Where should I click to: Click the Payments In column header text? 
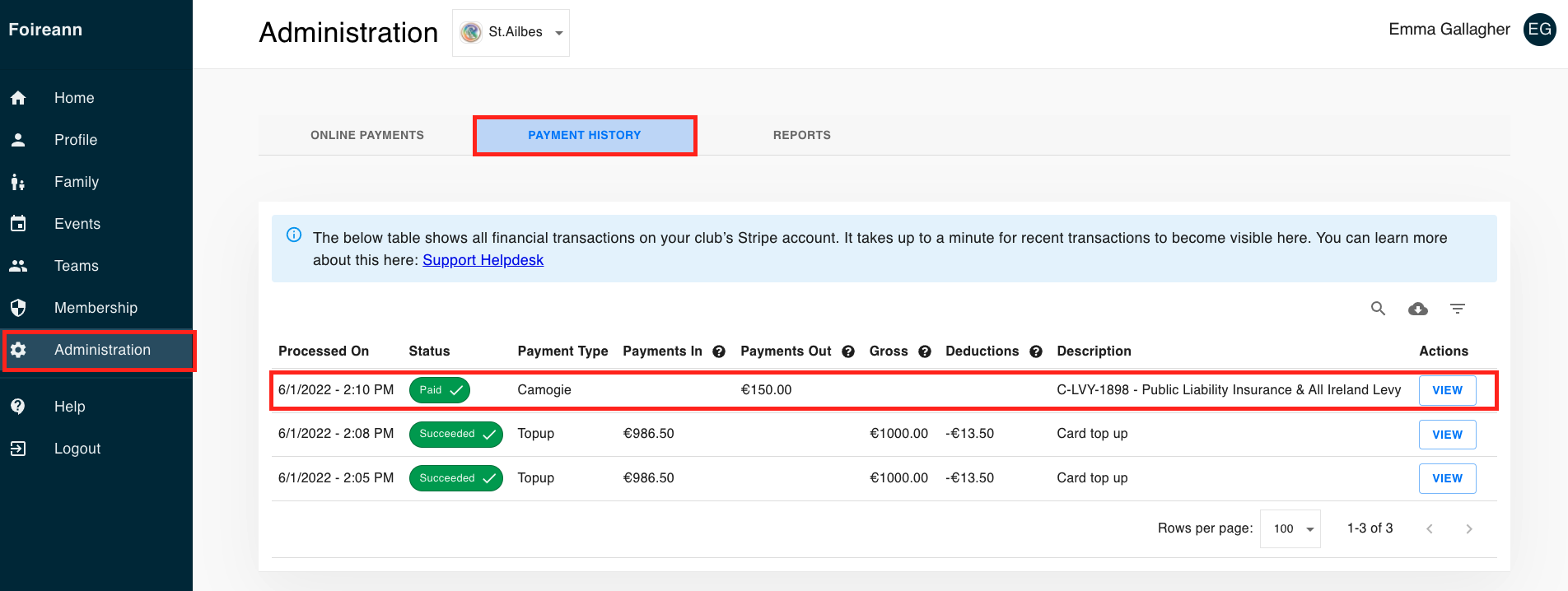pyautogui.click(x=662, y=351)
